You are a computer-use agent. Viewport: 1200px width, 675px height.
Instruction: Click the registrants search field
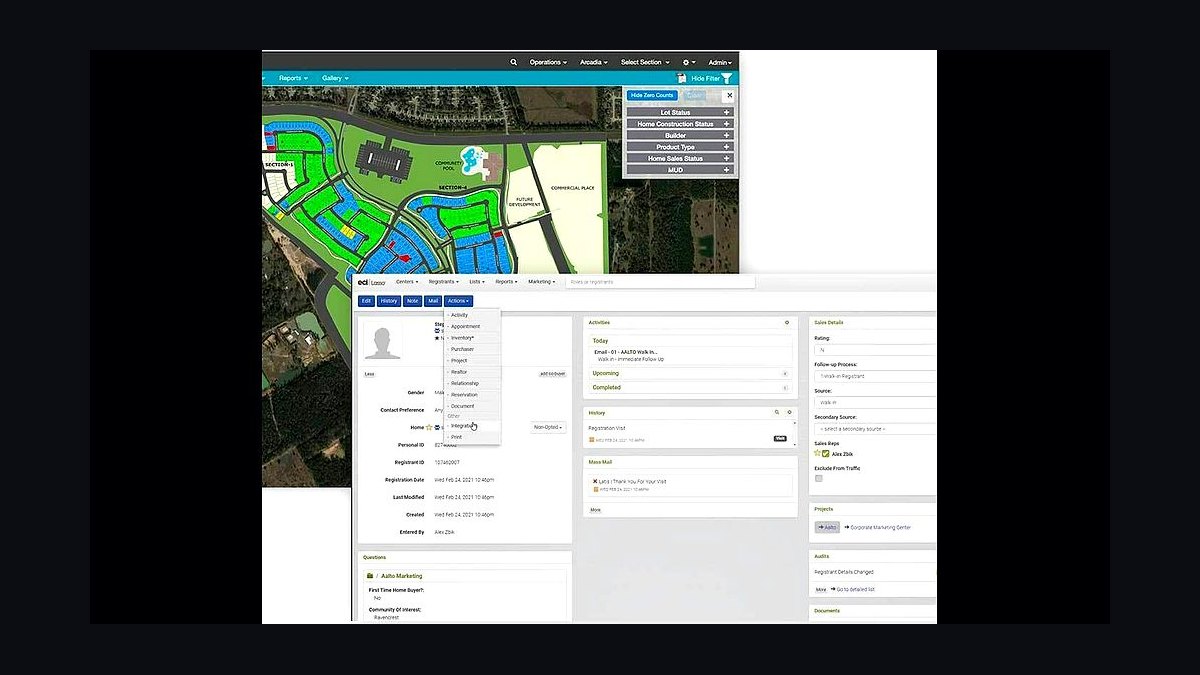[660, 282]
